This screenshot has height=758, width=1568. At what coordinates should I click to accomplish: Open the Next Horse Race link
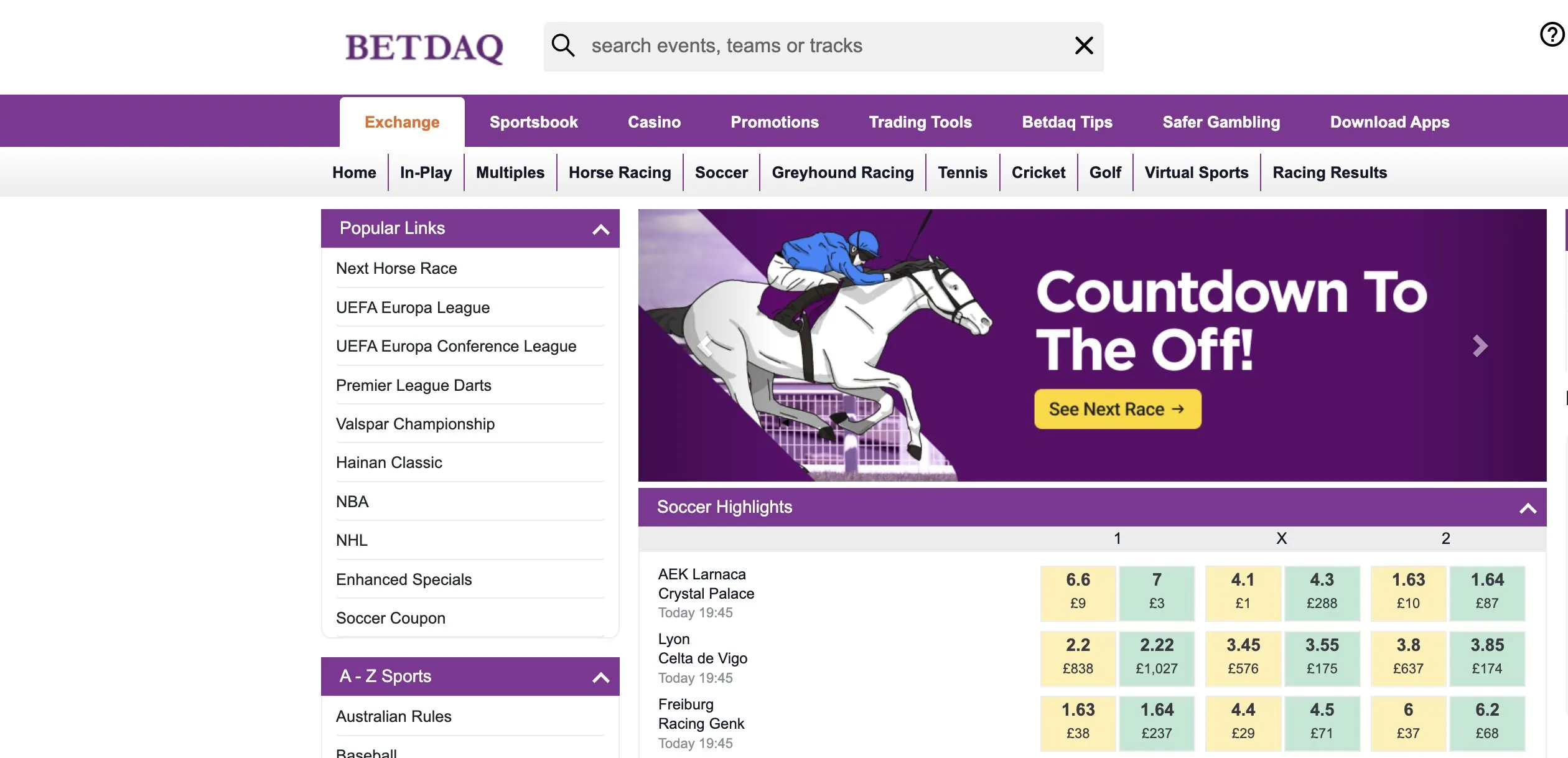(396, 268)
